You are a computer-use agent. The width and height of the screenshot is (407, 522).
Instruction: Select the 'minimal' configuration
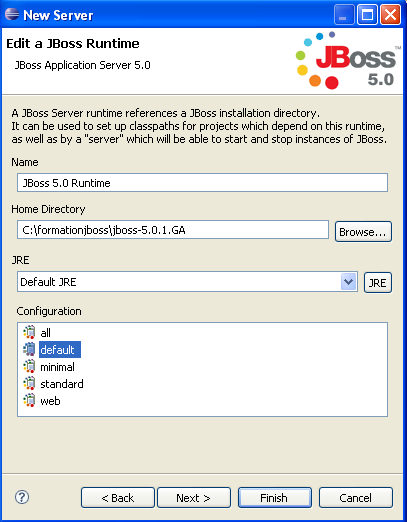[x=57, y=367]
